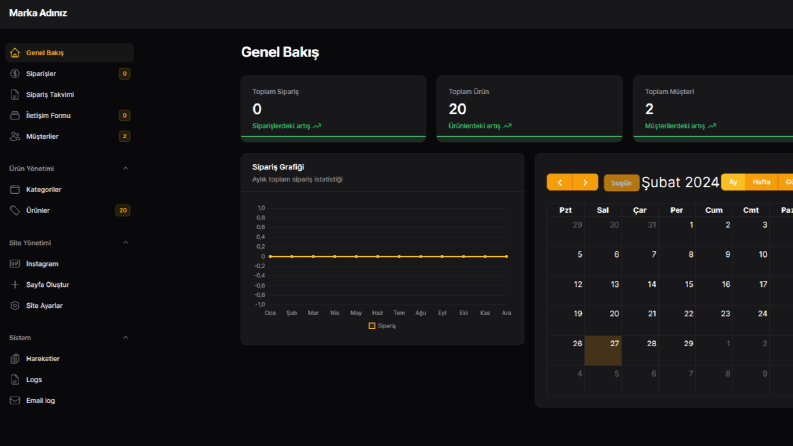Open Ürünler menu item

click(69, 210)
